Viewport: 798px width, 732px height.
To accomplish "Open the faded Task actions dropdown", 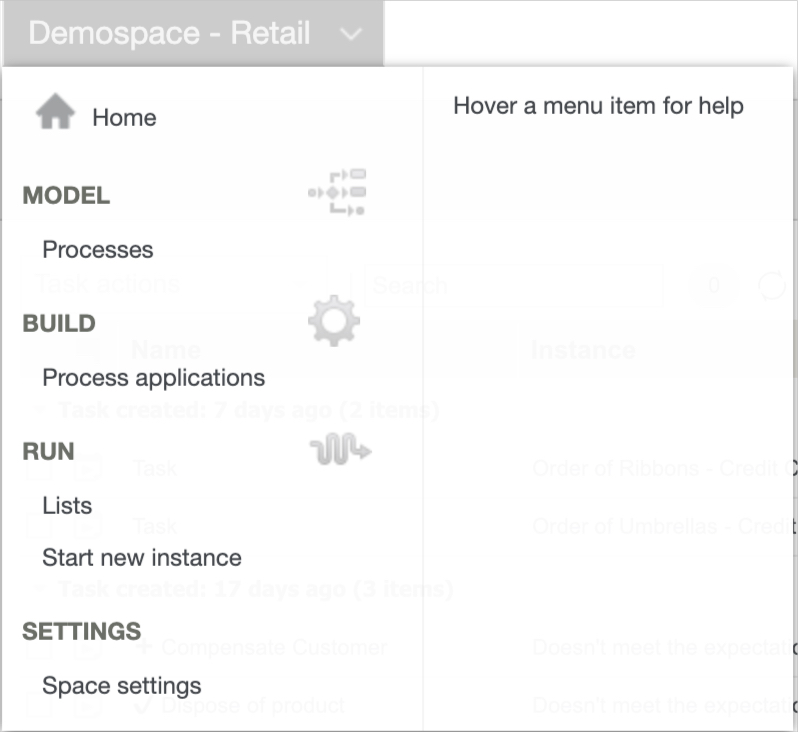I will click(190, 285).
